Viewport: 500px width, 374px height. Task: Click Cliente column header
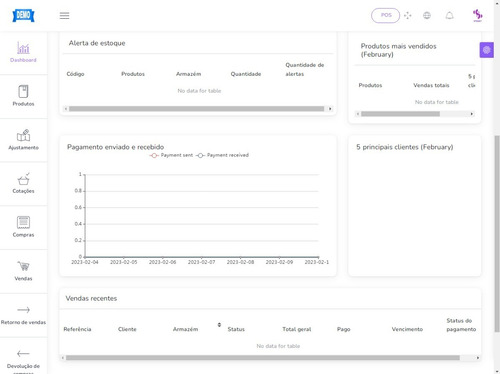(127, 329)
